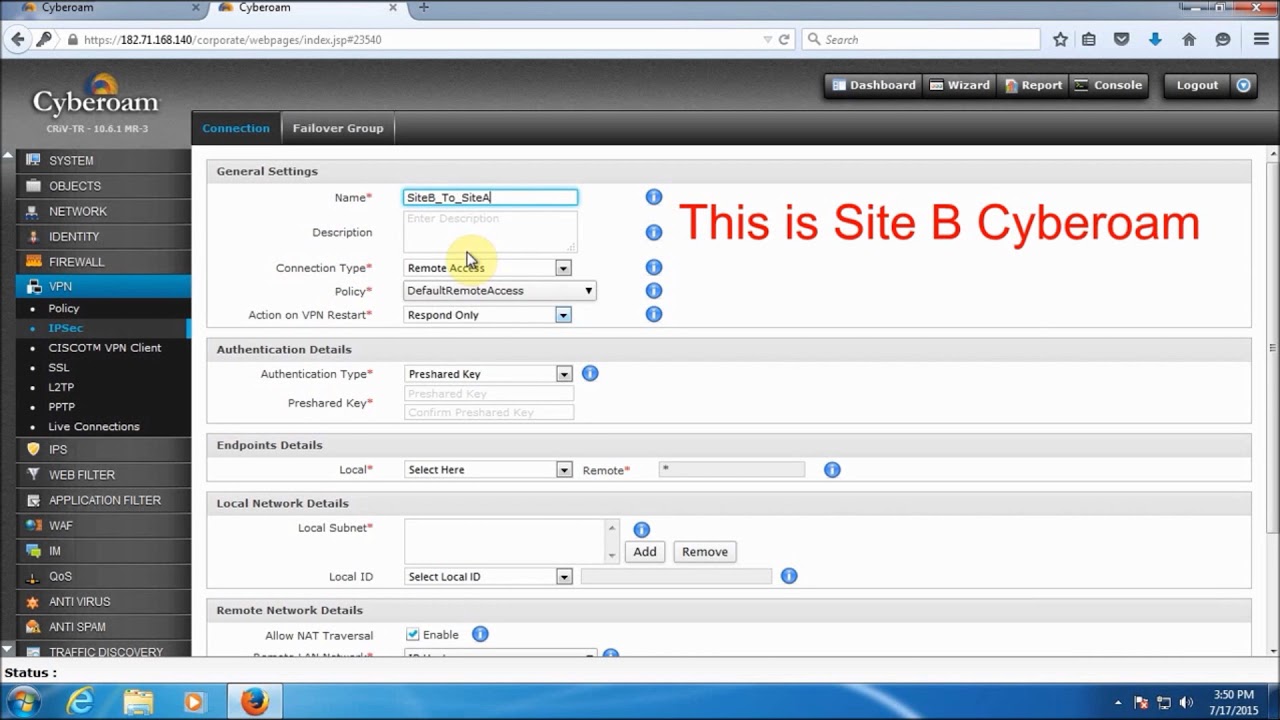This screenshot has width=1280, height=720.
Task: Launch the Wizard
Action: 959,85
